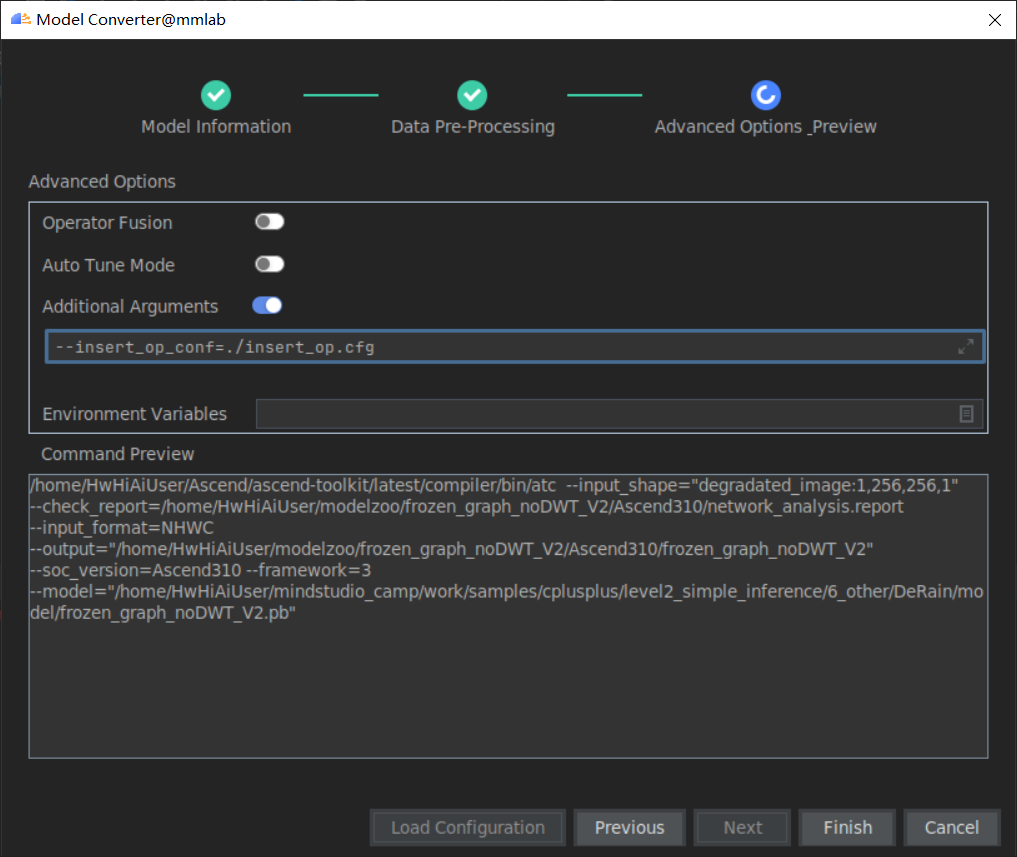Click the greyed-out Next button
The image size is (1017, 857).
[x=743, y=828]
